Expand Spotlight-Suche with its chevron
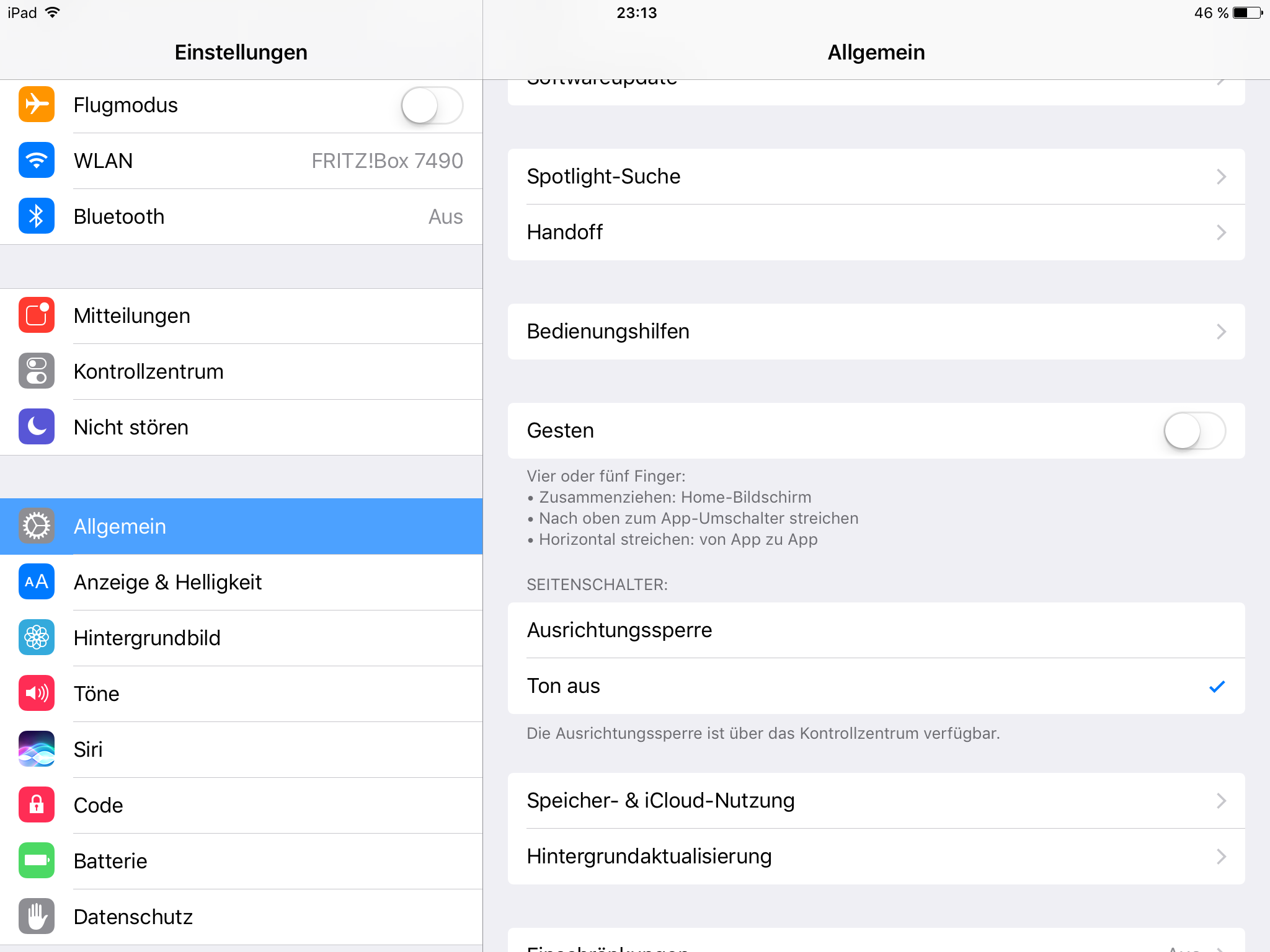 click(x=1221, y=177)
